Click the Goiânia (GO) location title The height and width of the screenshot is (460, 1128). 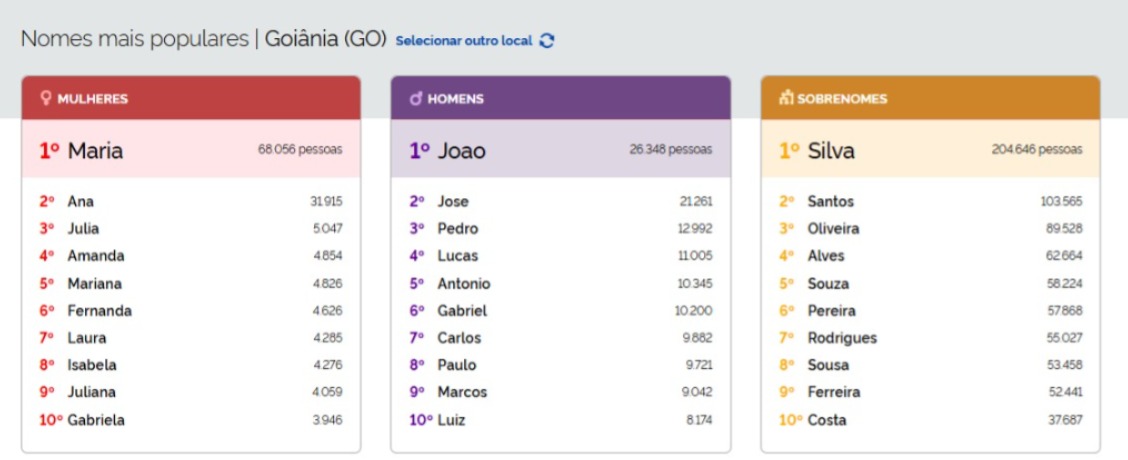(x=325, y=40)
